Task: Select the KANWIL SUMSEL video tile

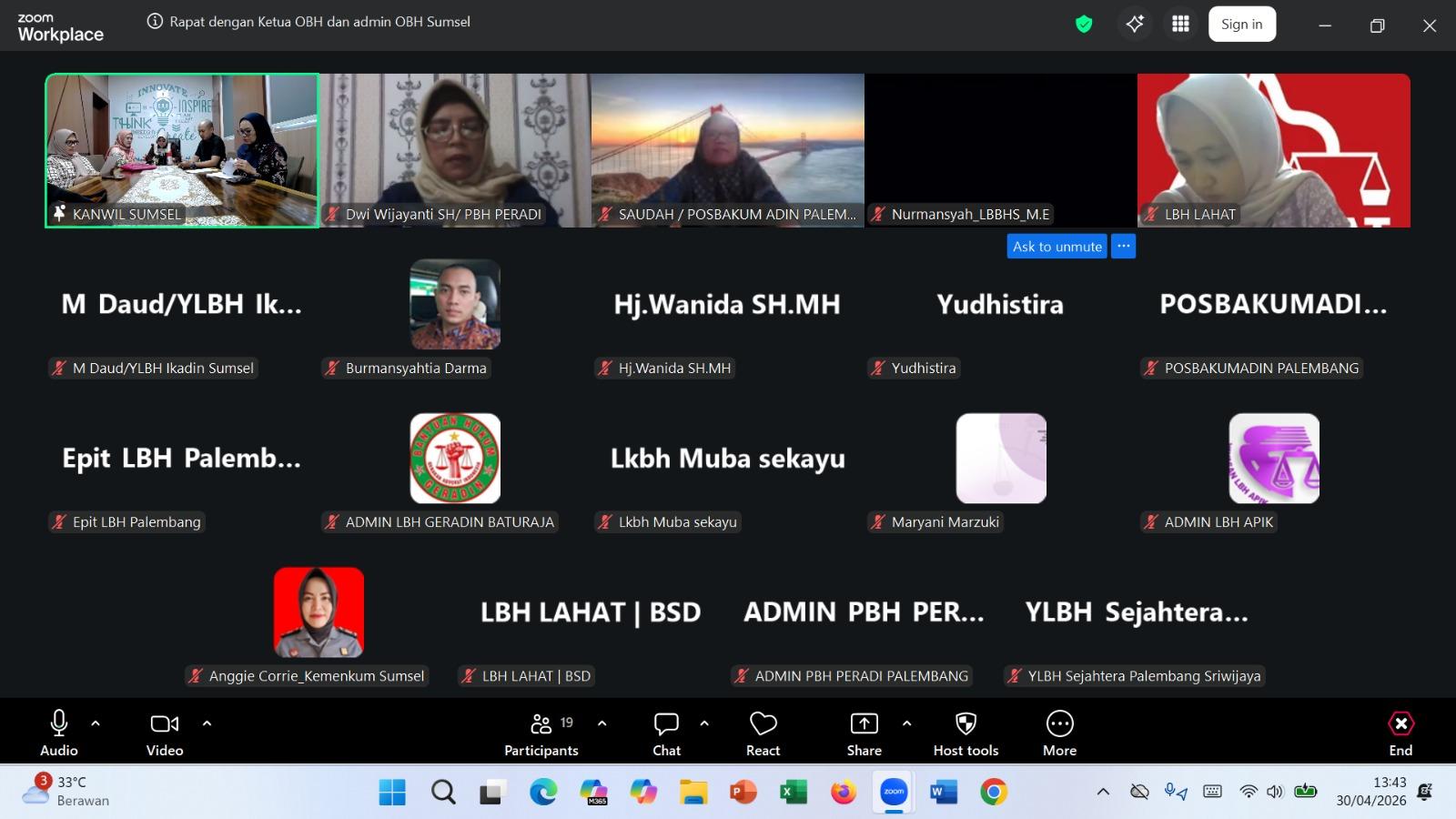Action: [182, 150]
